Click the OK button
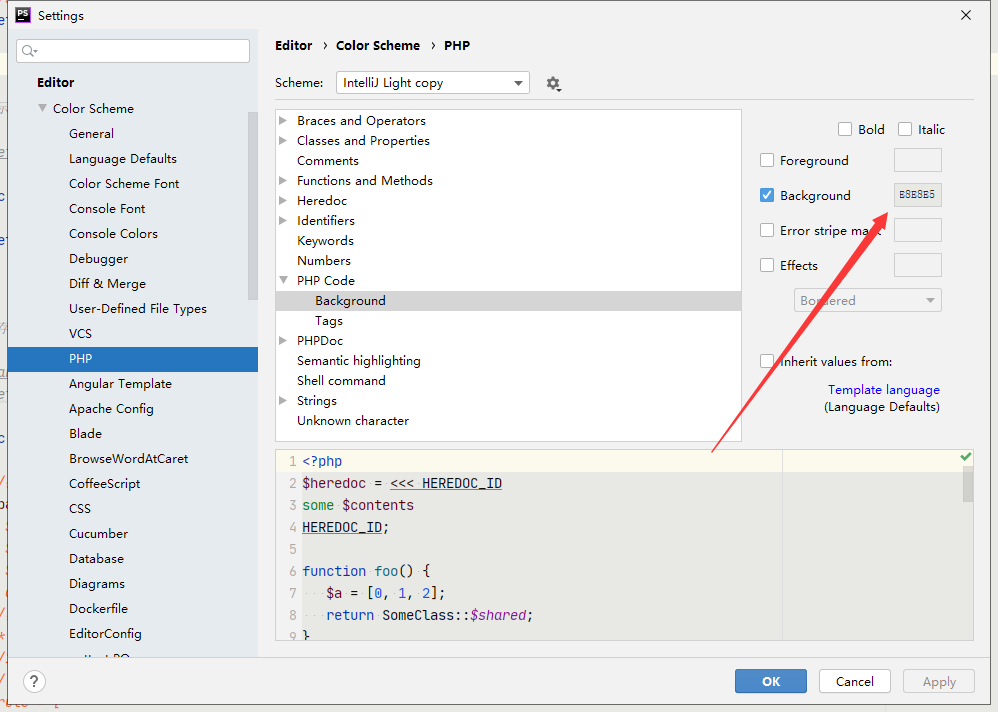This screenshot has width=998, height=712. click(771, 681)
